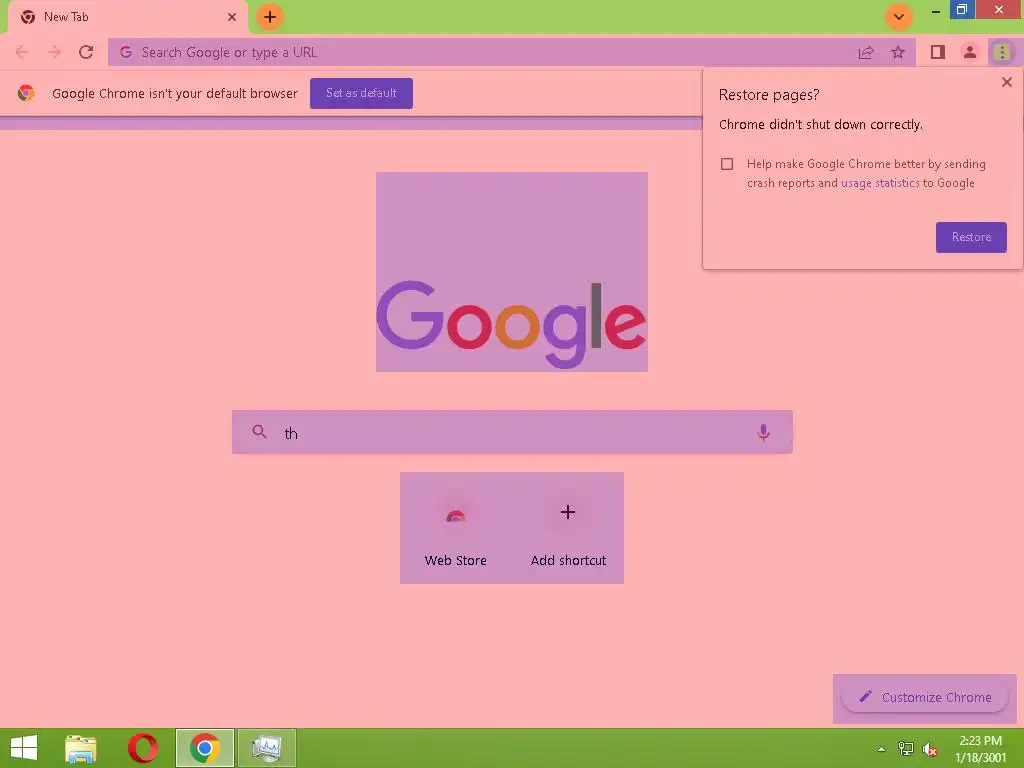Click the Google logo
This screenshot has height=768, width=1024.
coord(511,323)
